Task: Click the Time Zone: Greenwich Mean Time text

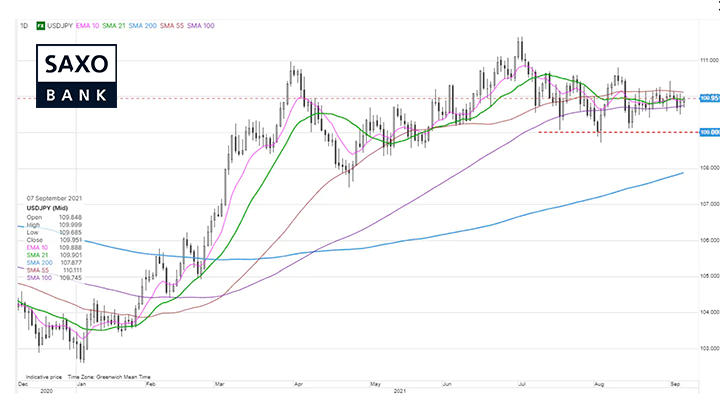Action: pyautogui.click(x=109, y=377)
